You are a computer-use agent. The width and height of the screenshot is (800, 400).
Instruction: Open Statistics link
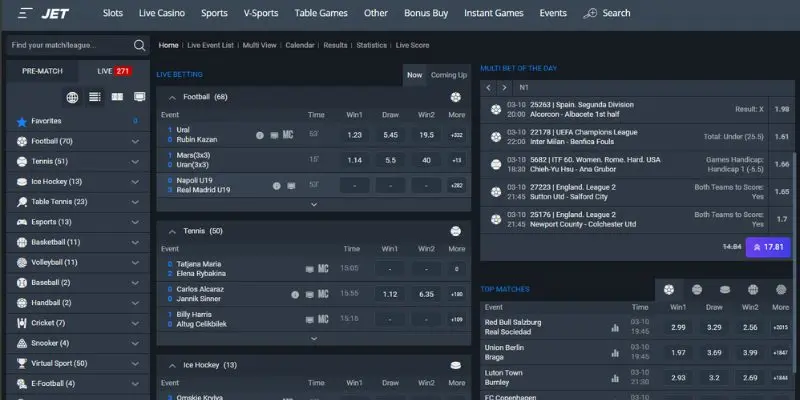click(371, 45)
